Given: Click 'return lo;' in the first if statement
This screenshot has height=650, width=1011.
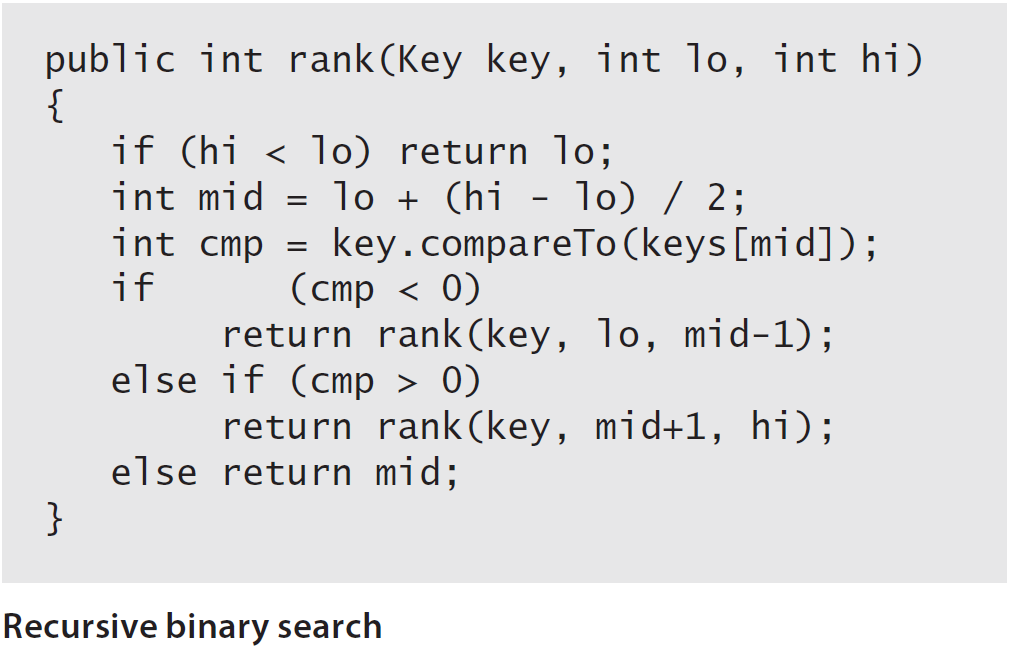Looking at the screenshot, I should click(x=506, y=153).
